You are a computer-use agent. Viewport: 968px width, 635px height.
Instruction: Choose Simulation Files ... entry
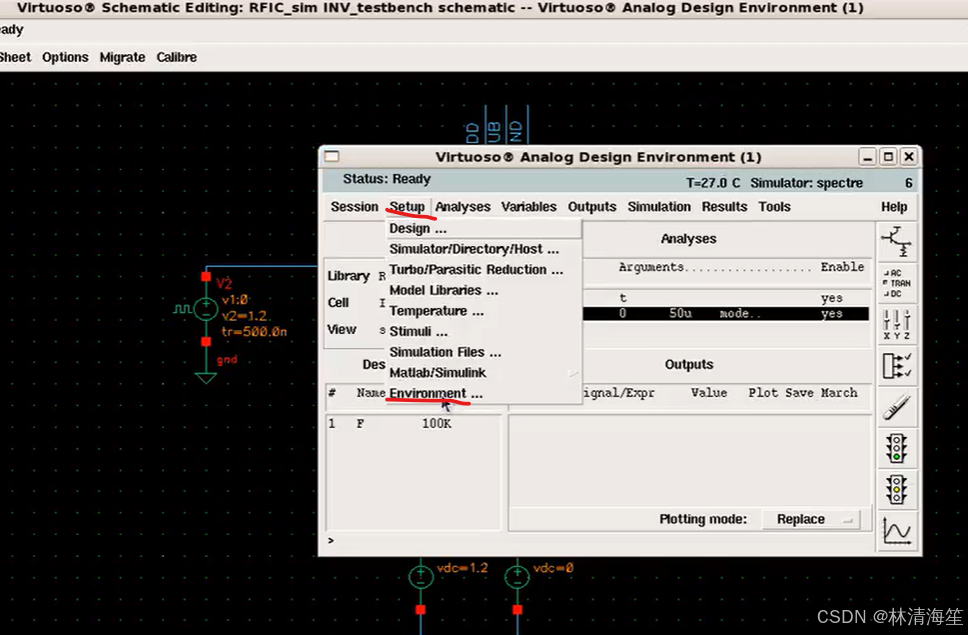[483, 352]
